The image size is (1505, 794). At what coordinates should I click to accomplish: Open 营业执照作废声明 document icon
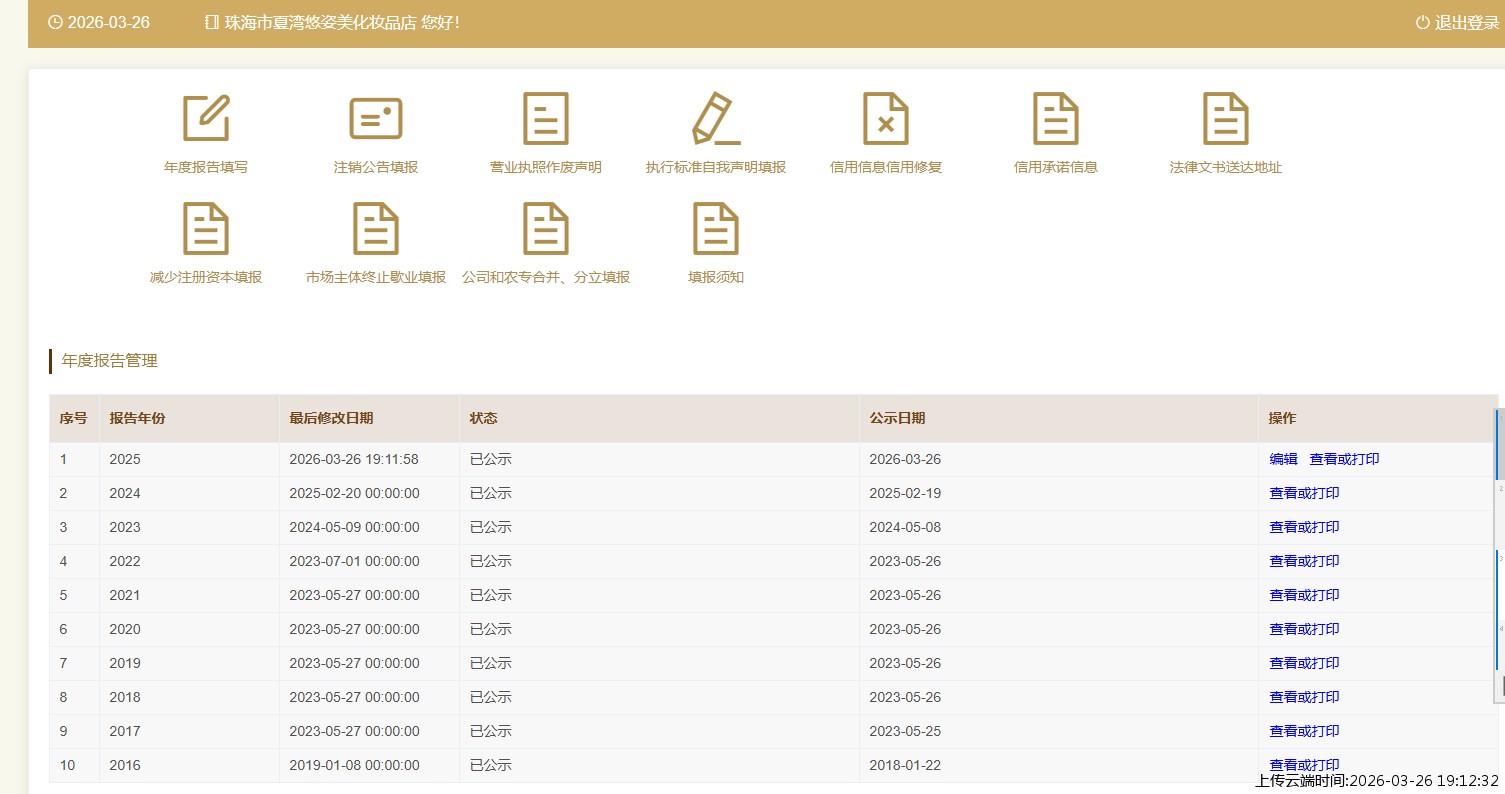pyautogui.click(x=546, y=119)
